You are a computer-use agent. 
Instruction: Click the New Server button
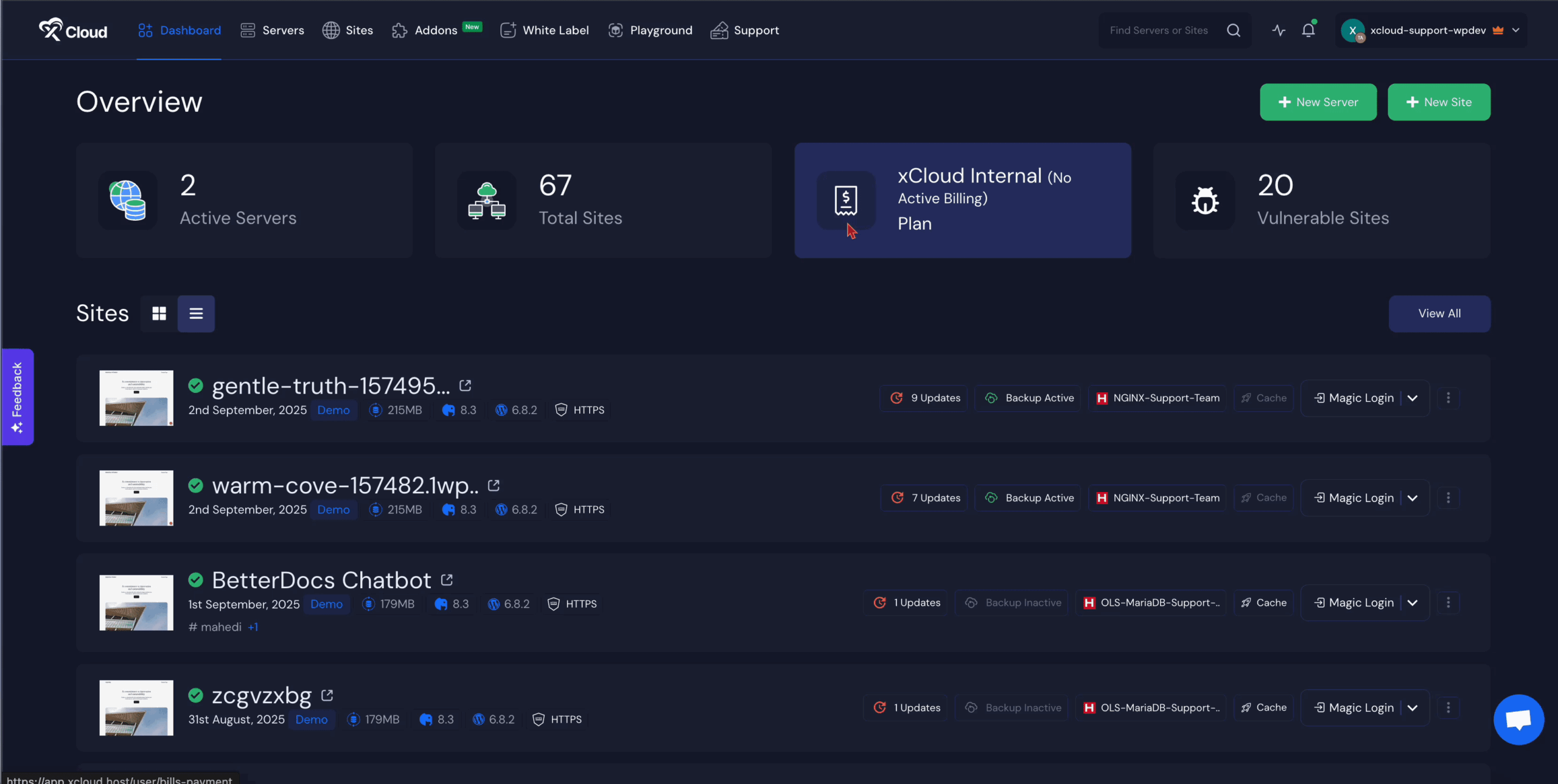pos(1318,102)
